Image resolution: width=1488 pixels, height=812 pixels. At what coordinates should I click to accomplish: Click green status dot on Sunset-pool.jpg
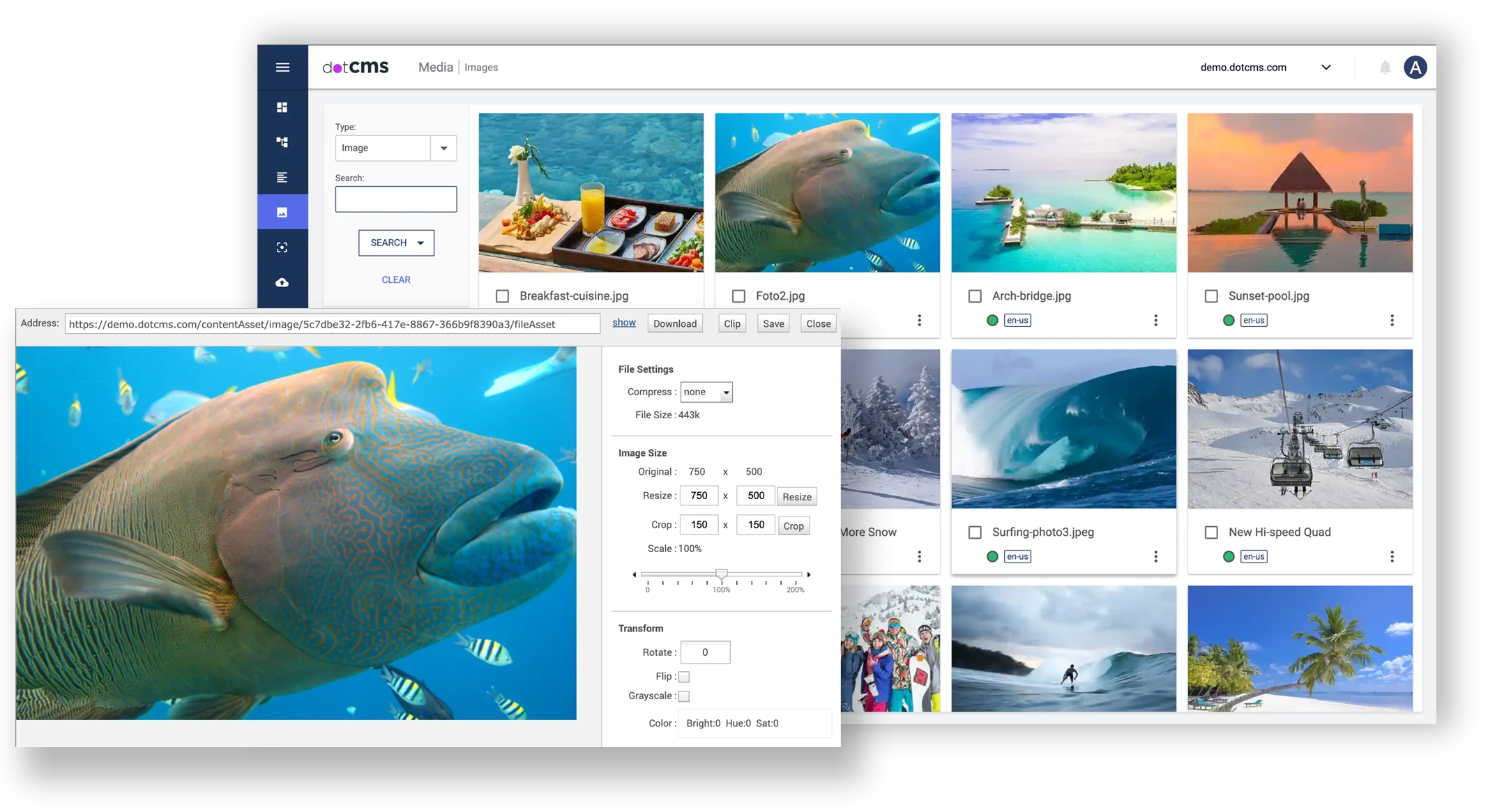tap(1229, 321)
